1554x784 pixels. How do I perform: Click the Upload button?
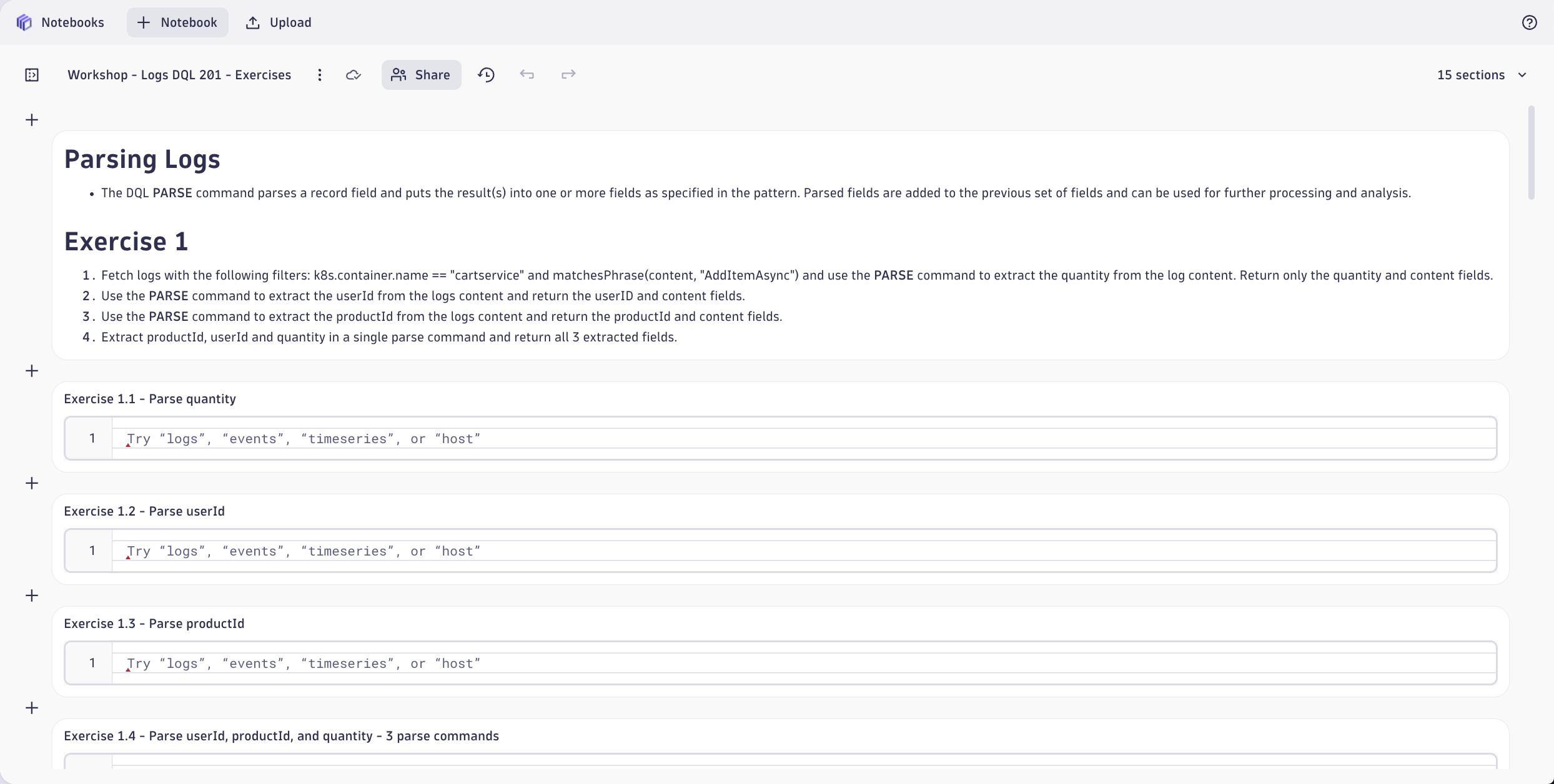point(279,22)
